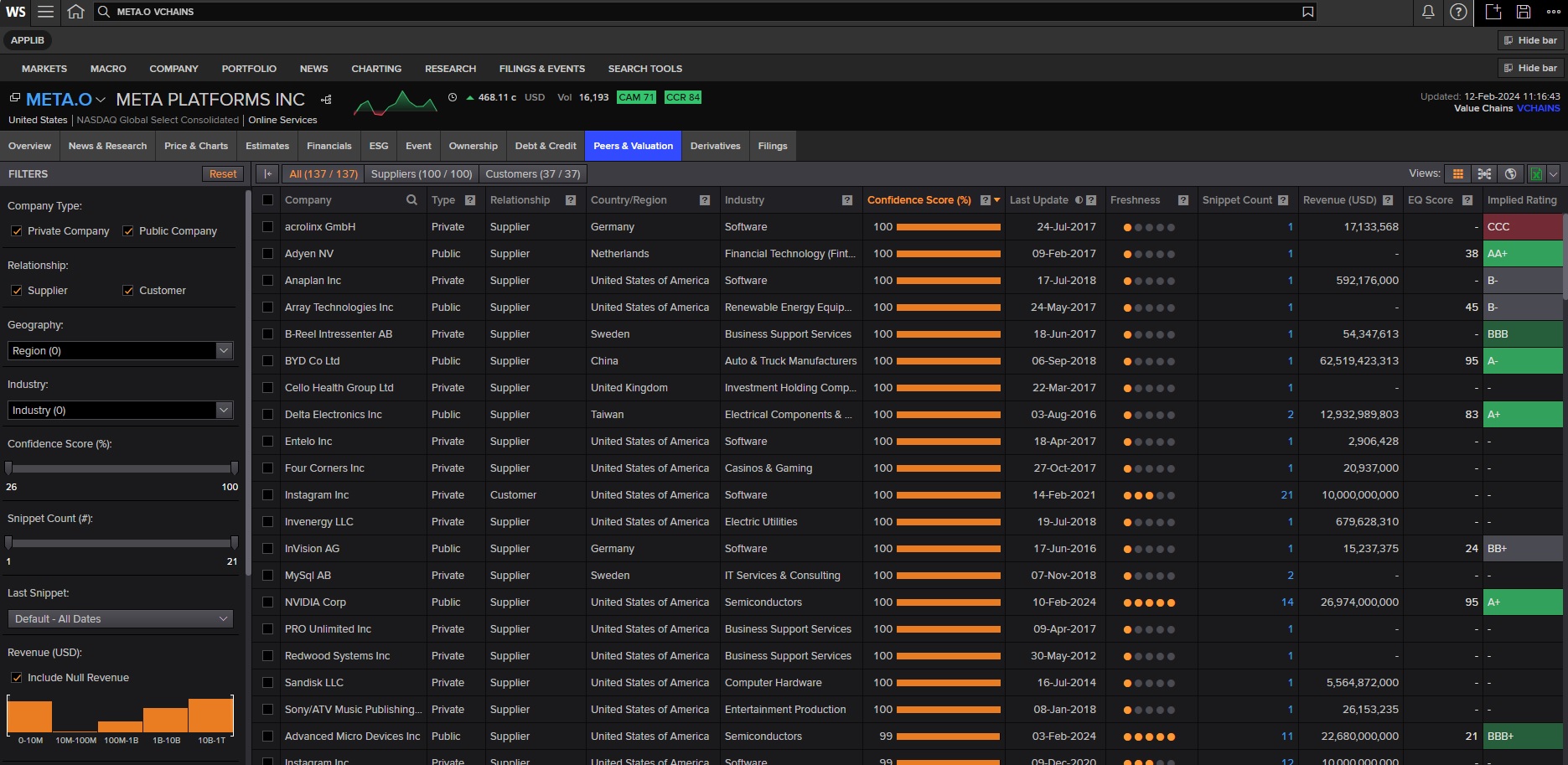
Task: Disable the Customer relationship filter
Action: (127, 290)
